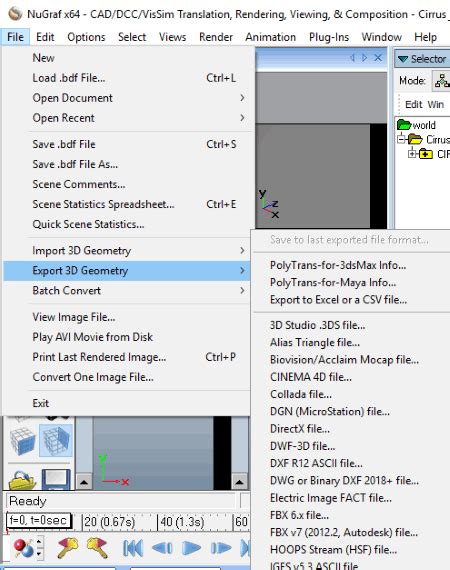Viewport: 450px width, 570px height.
Task: Open the Open Recent submenu
Action: click(126, 118)
